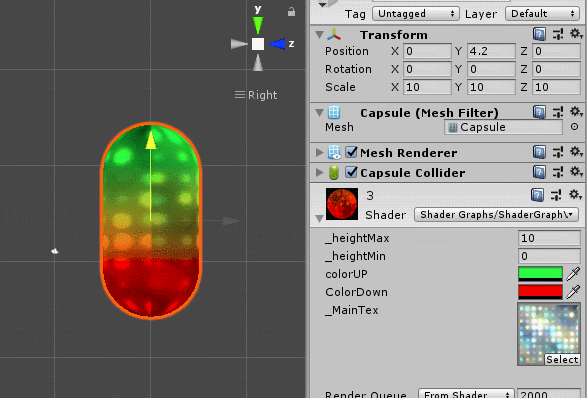Toggle the Capsule Collider enabled checkbox
This screenshot has height=398, width=587.
351,172
